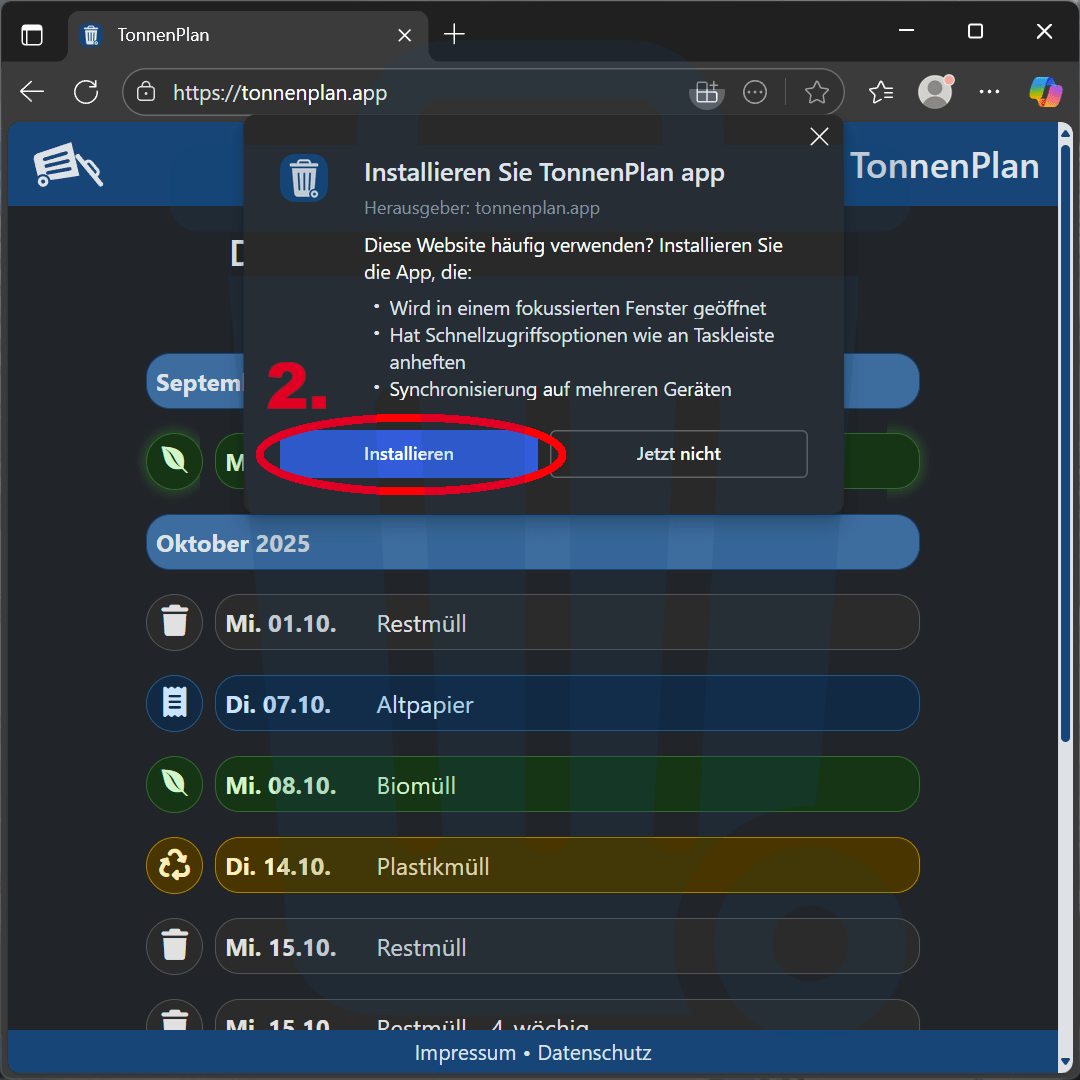The width and height of the screenshot is (1080, 1080).
Task: Select the TonnenPlan browser tab
Action: click(x=240, y=35)
